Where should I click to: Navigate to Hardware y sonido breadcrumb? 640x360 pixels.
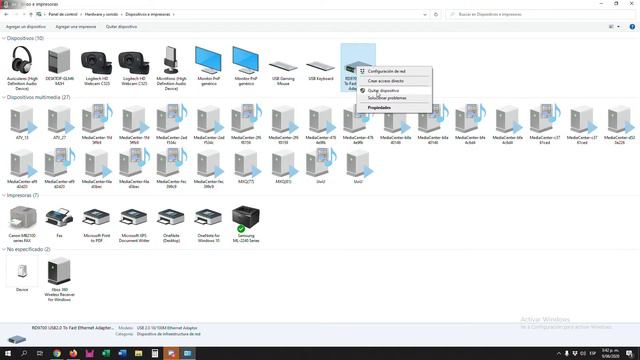pos(101,14)
